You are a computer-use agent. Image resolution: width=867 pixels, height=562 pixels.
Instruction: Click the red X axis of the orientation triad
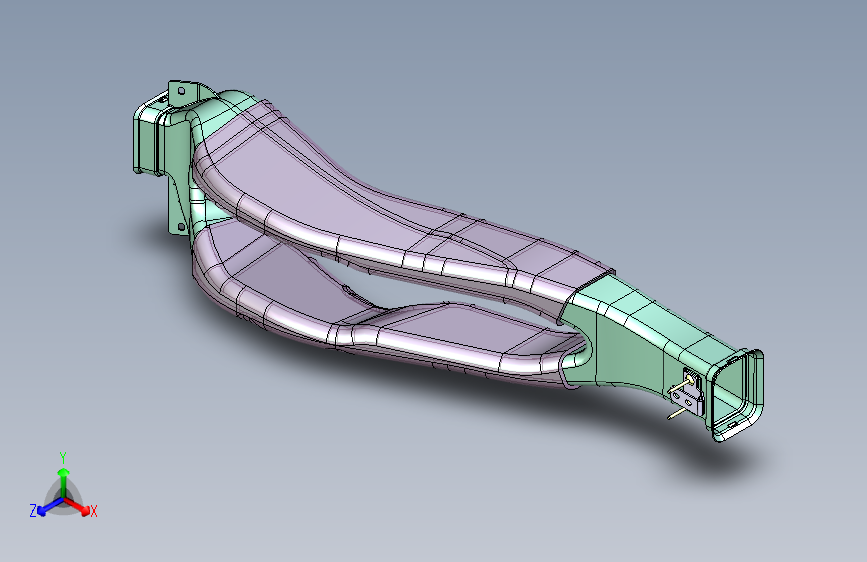pyautogui.click(x=77, y=505)
